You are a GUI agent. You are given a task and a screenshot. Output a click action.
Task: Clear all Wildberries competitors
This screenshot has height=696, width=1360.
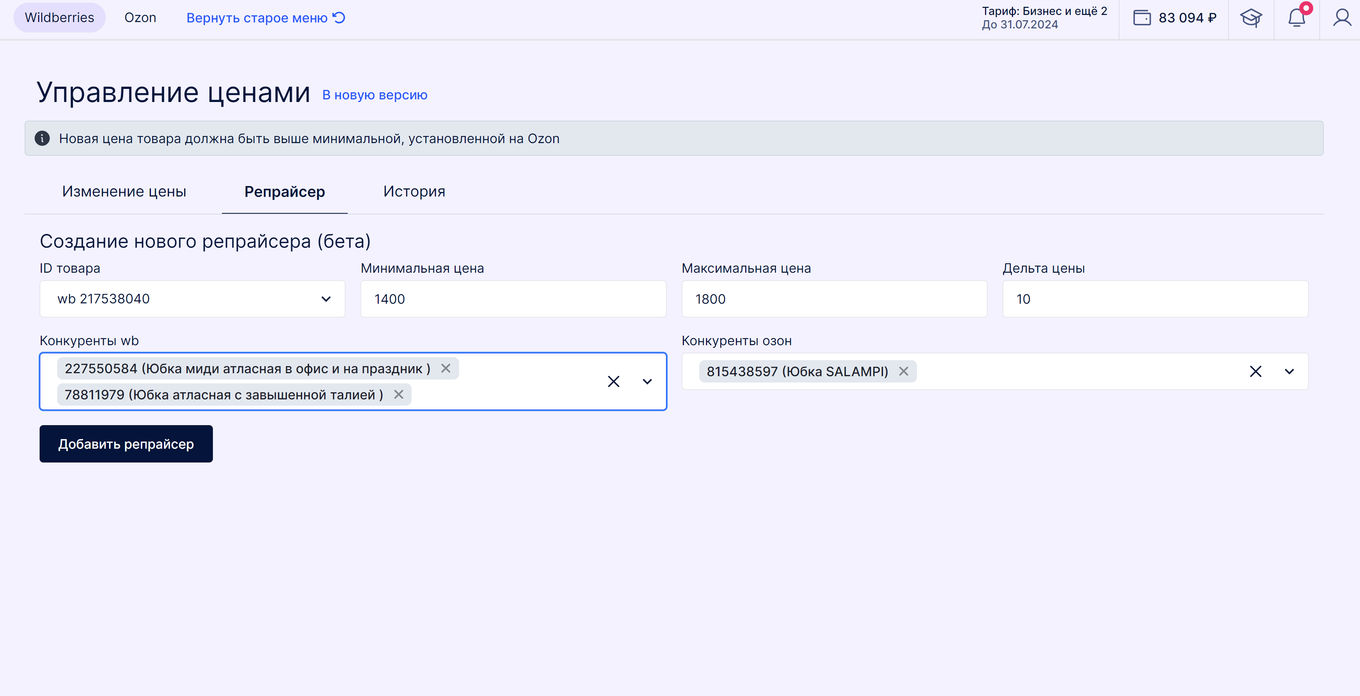pyautogui.click(x=614, y=381)
